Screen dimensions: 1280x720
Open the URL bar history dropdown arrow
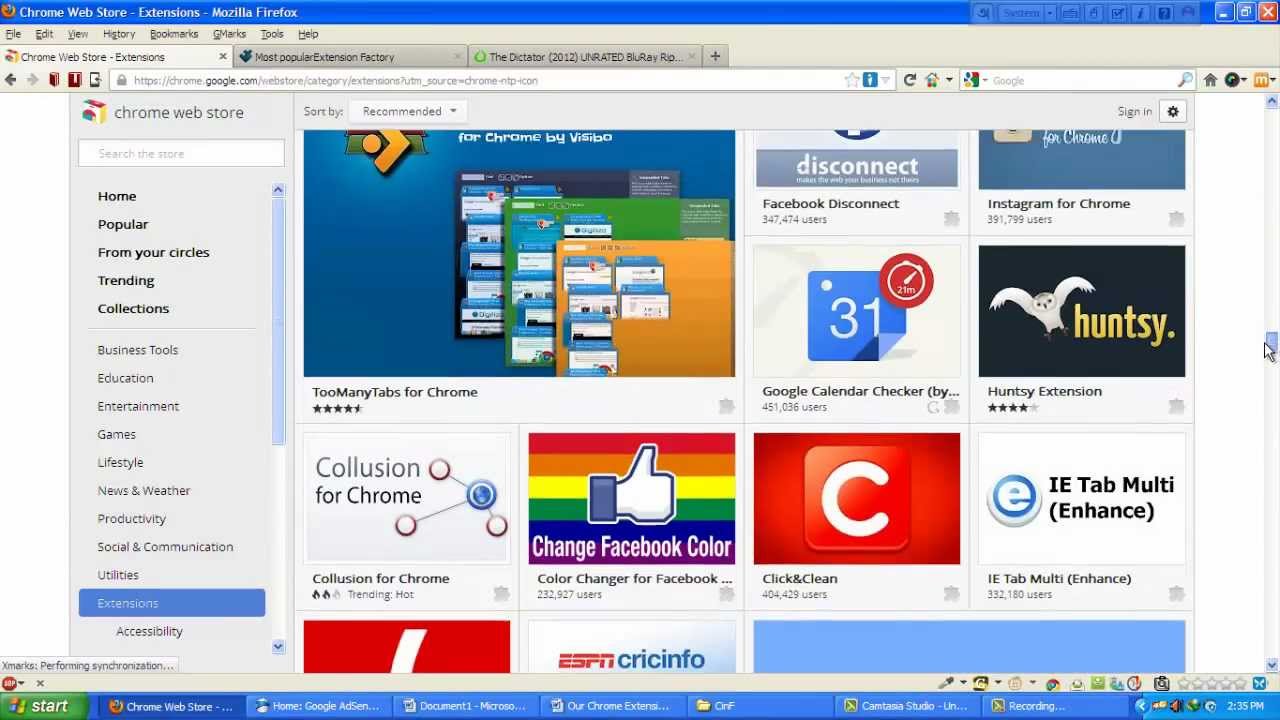(886, 81)
